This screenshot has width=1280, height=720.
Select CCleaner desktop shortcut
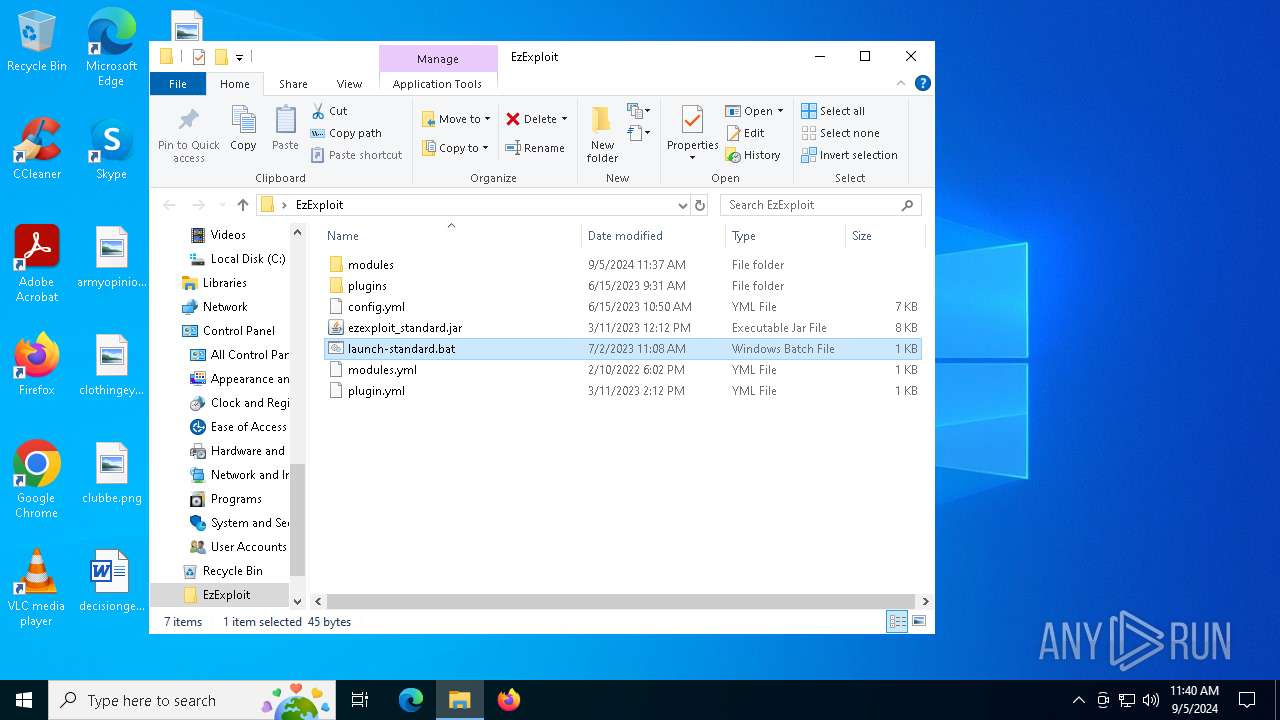(36, 149)
